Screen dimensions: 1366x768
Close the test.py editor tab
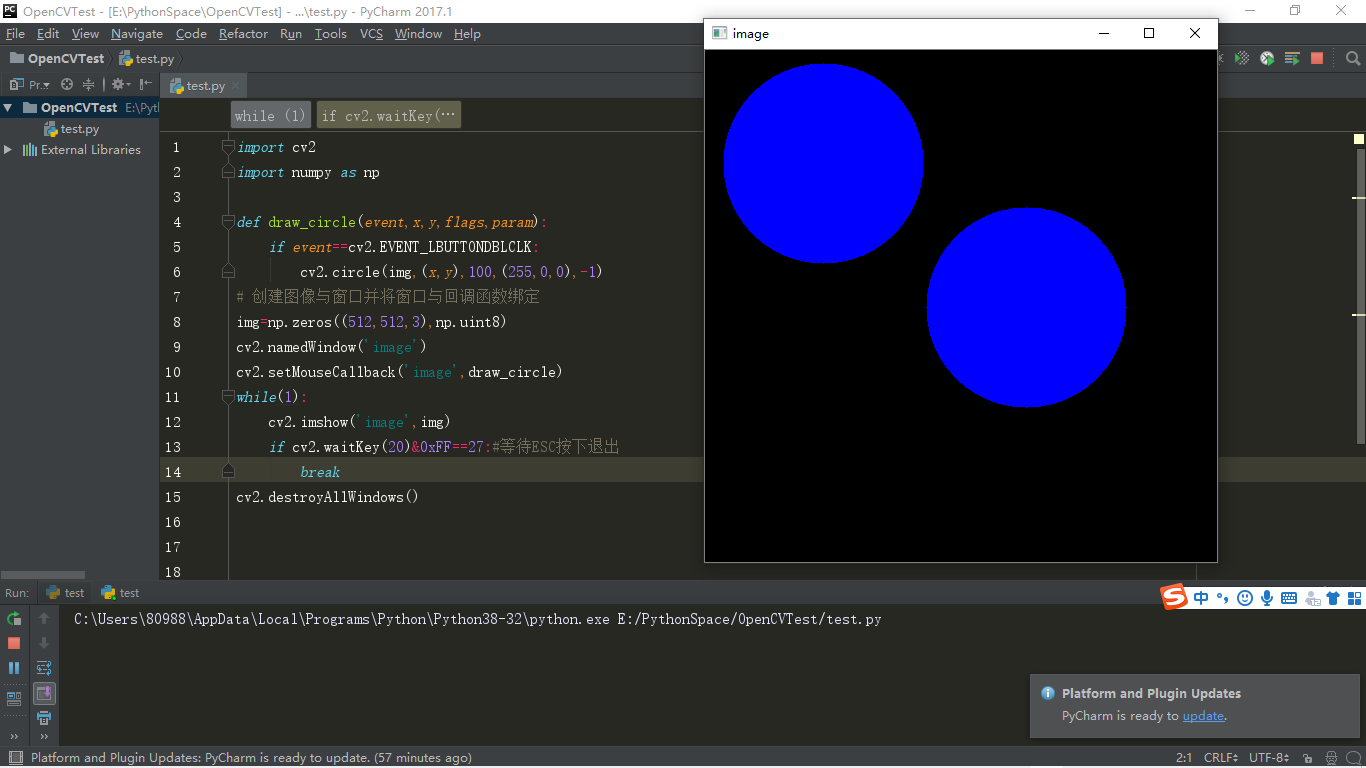click(x=236, y=86)
